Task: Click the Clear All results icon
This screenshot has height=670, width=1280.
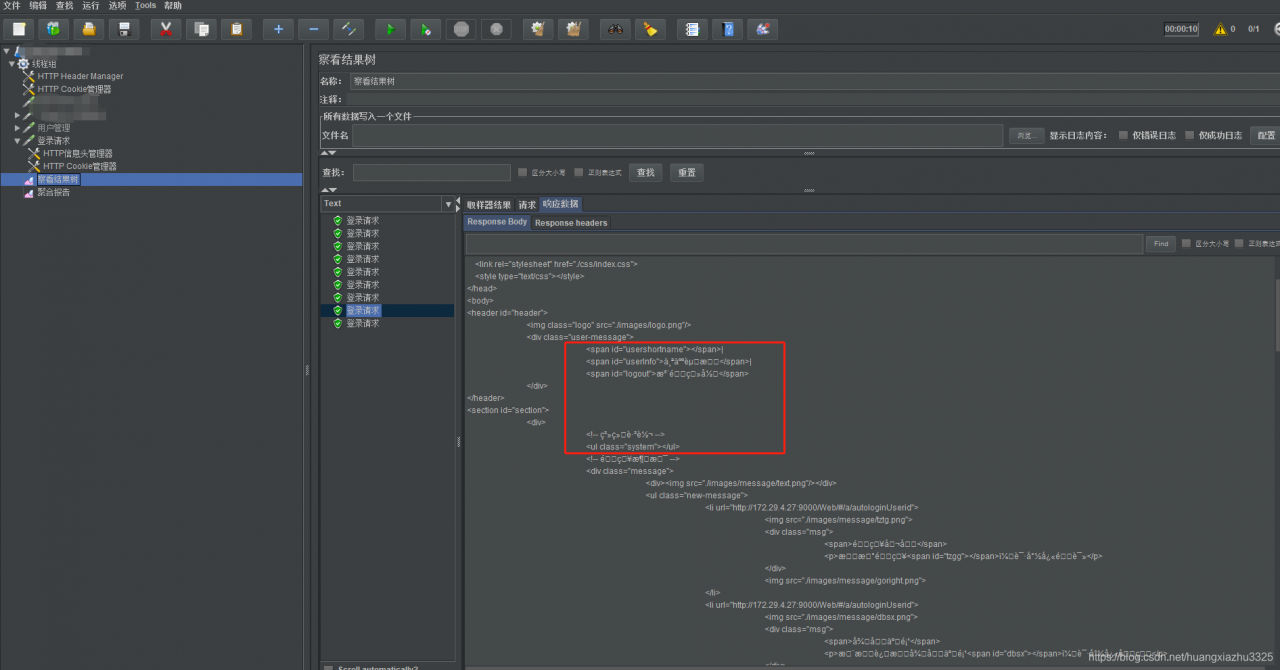Action: coord(573,29)
